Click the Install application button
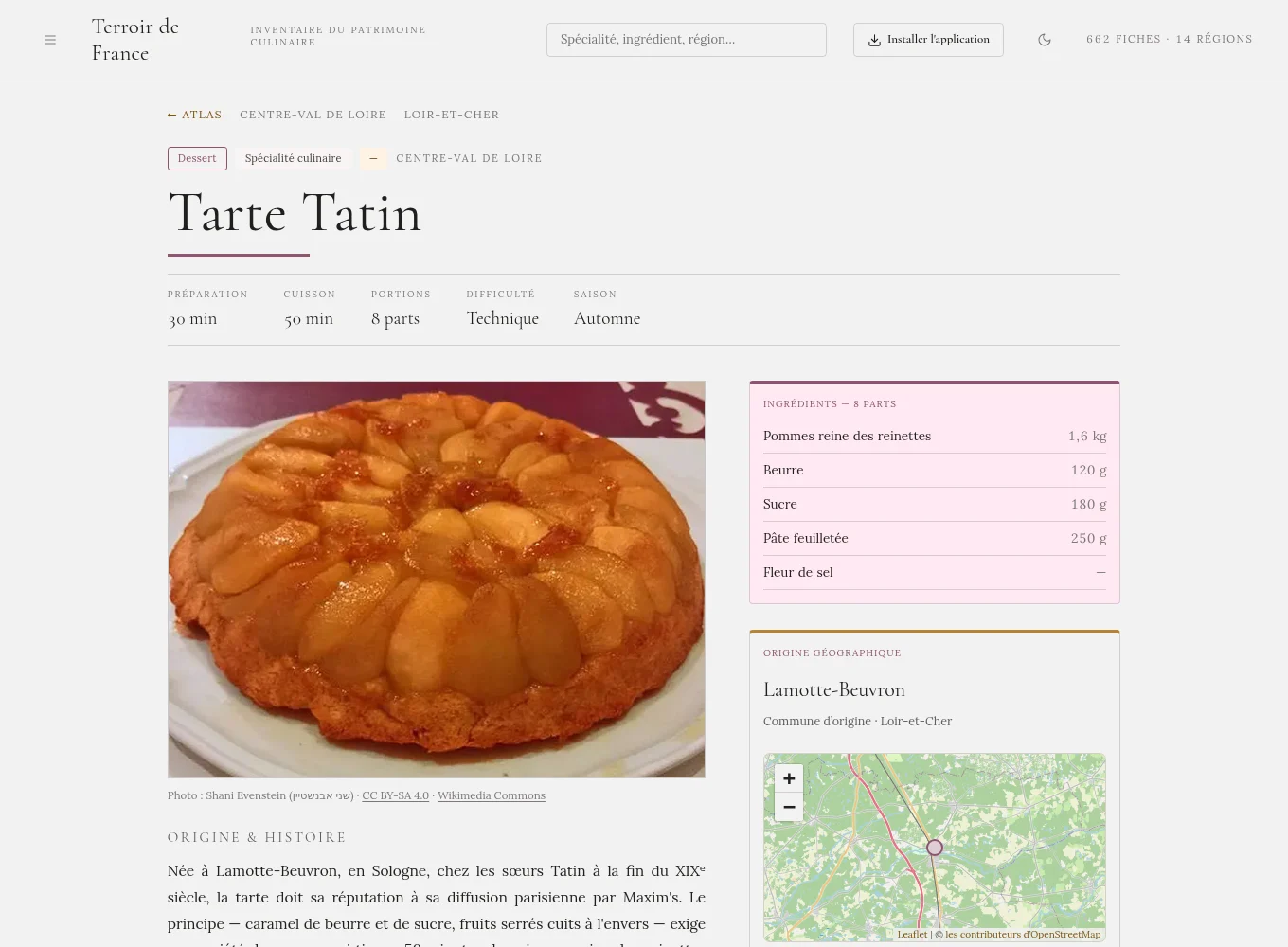The width and height of the screenshot is (1288, 947). tap(928, 40)
